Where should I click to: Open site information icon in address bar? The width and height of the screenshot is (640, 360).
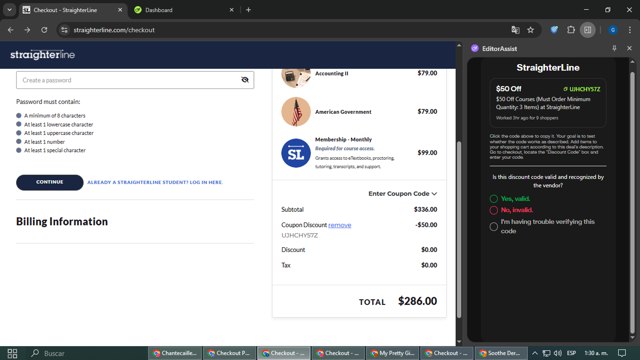pos(64,30)
